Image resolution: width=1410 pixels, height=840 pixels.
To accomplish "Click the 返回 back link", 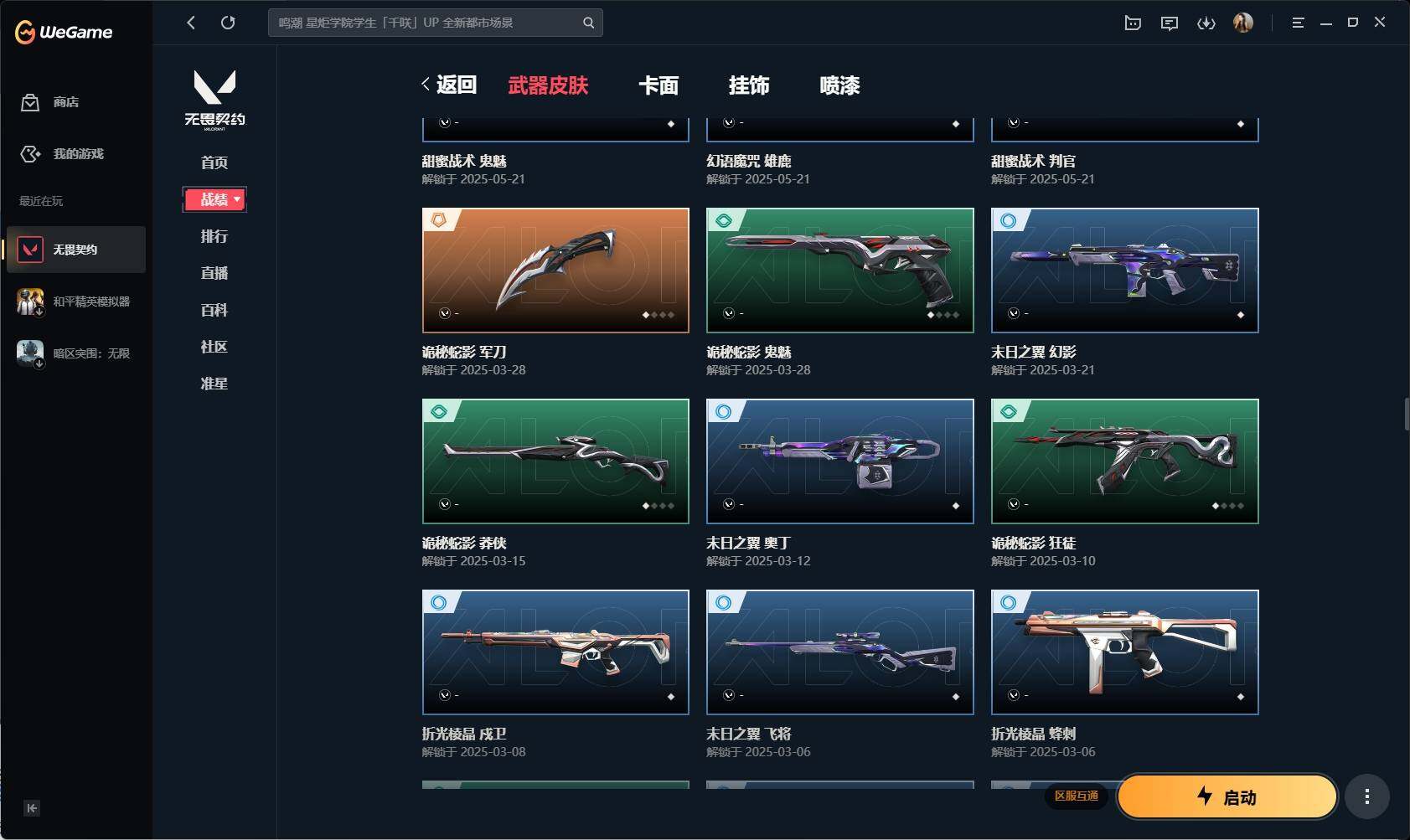I will 449,85.
